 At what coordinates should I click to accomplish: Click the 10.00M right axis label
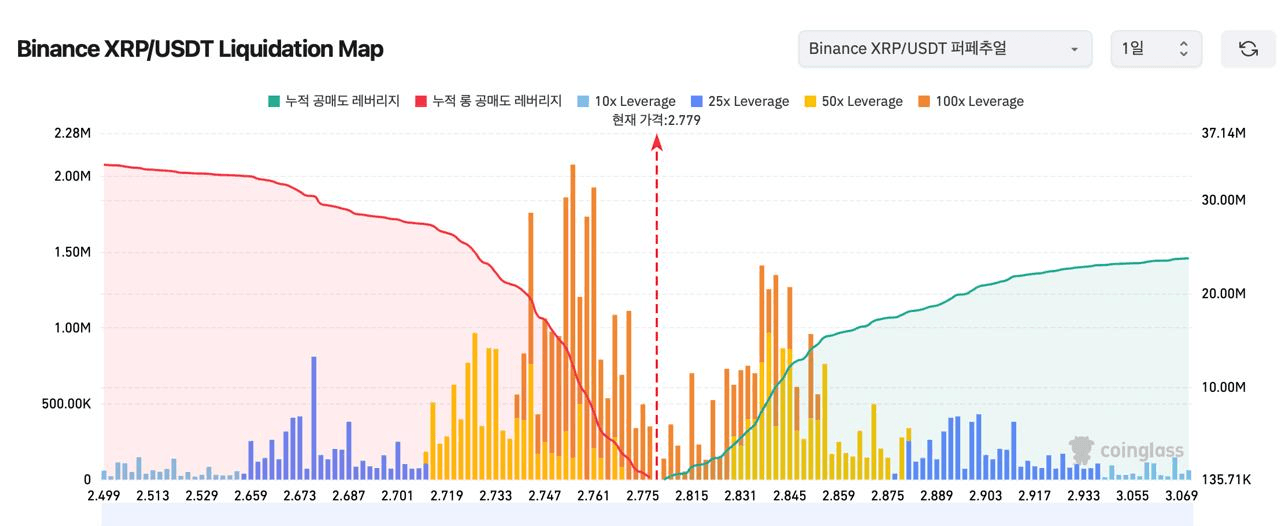(1223, 387)
